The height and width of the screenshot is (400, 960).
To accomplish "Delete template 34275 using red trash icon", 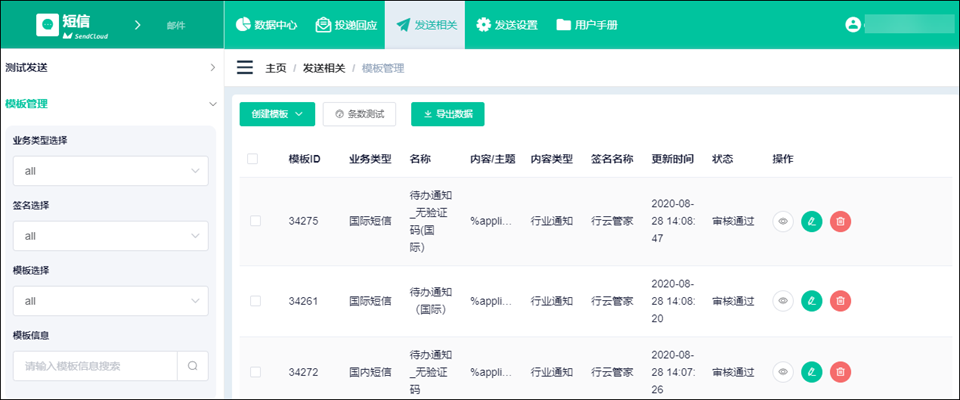I will tap(840, 221).
